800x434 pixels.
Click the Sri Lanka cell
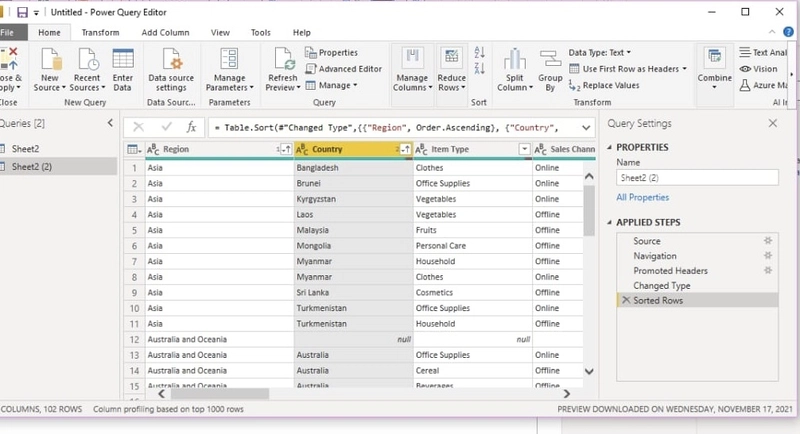(x=354, y=293)
